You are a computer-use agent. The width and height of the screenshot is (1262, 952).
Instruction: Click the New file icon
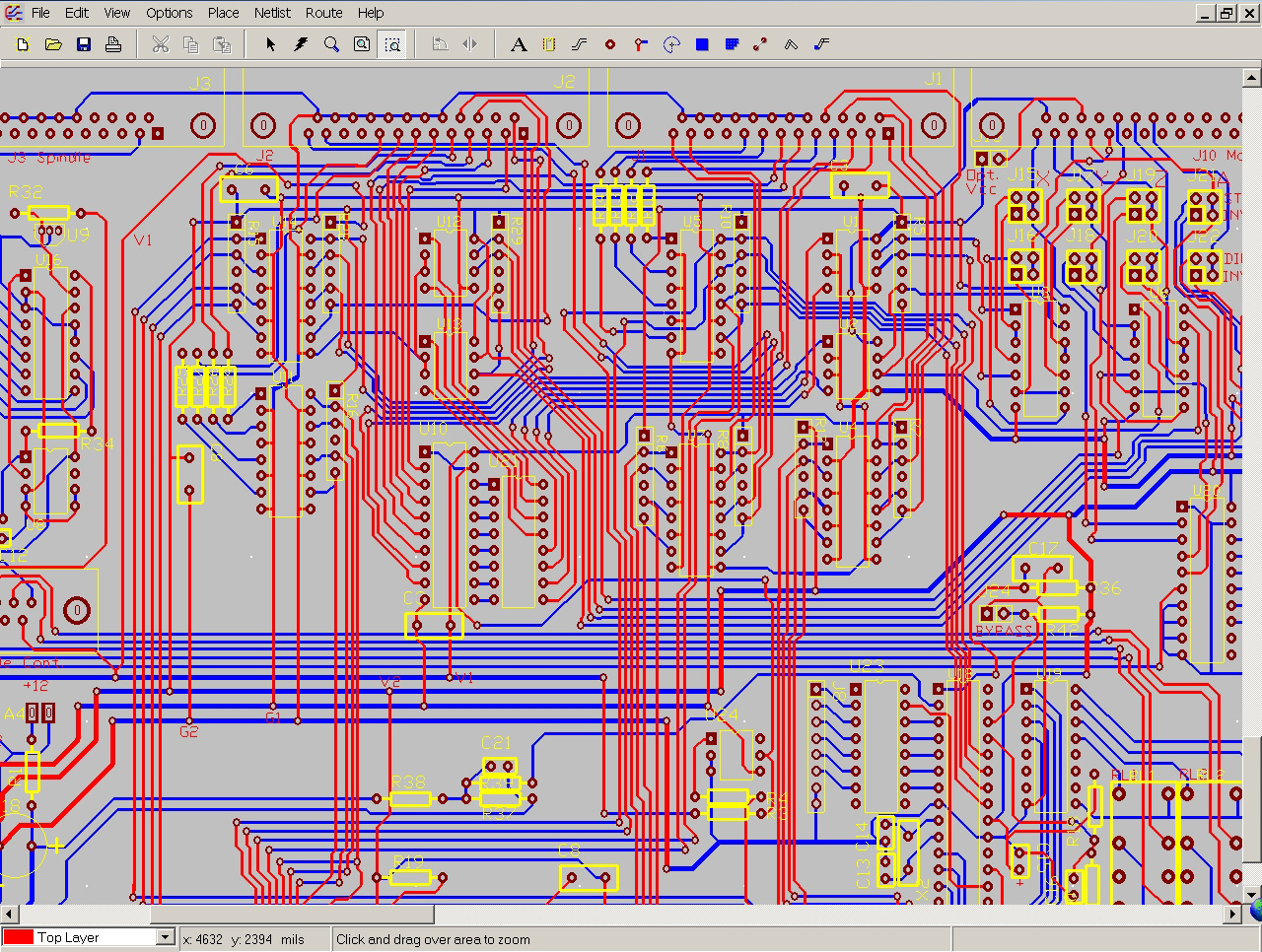pos(24,44)
